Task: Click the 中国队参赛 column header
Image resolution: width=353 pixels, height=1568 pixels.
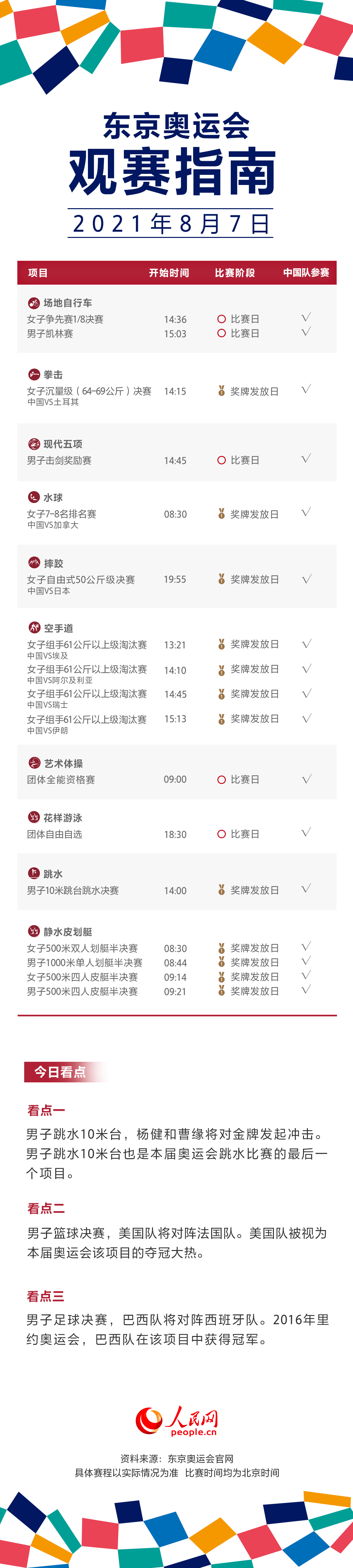Action: 306,273
